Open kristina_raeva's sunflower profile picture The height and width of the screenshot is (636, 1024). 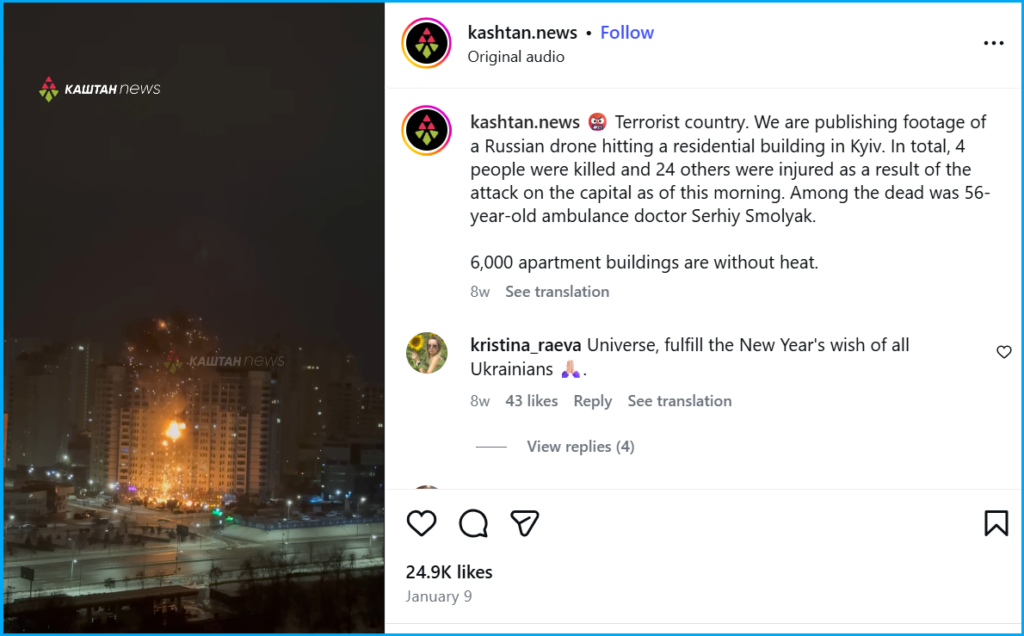point(426,353)
